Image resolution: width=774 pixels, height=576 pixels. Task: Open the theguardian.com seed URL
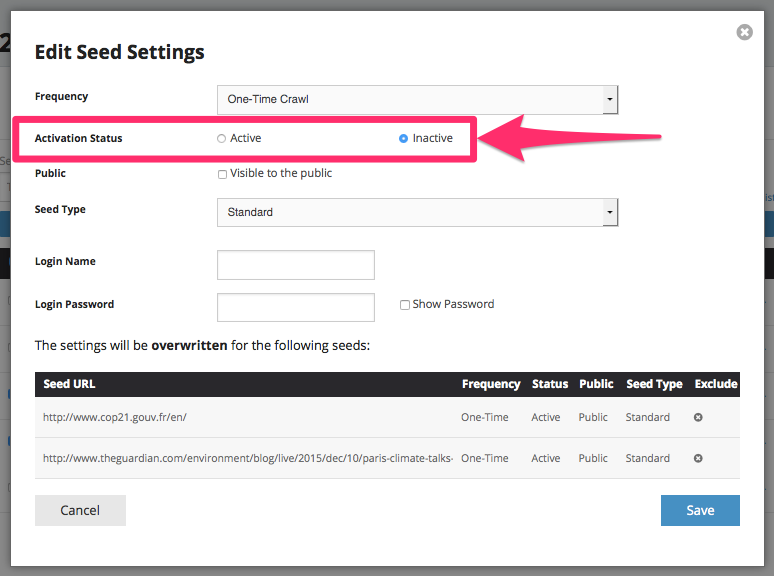(247, 458)
